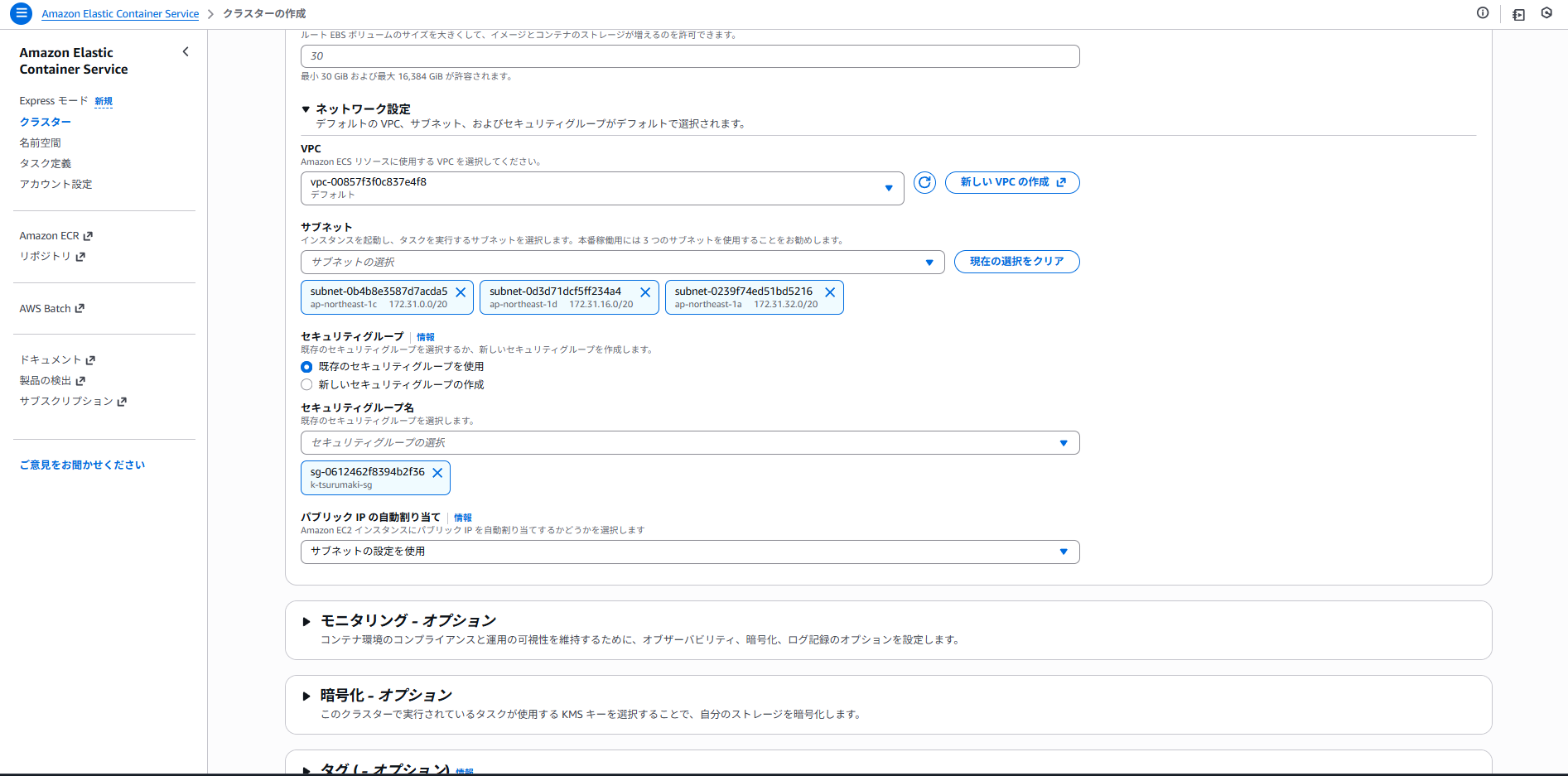
Task: Click the サブネット field label
Action: point(326,227)
